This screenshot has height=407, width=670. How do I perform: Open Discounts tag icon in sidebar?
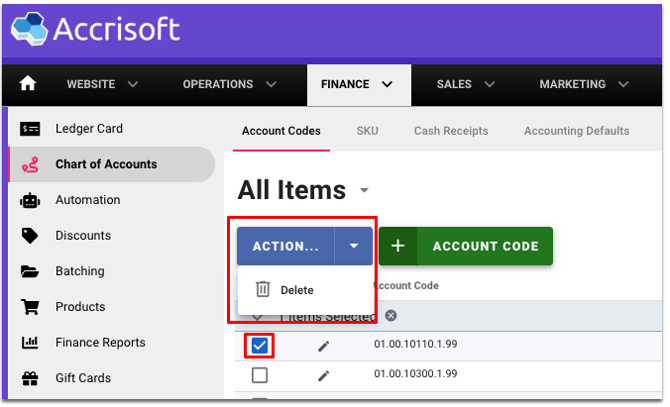[30, 236]
